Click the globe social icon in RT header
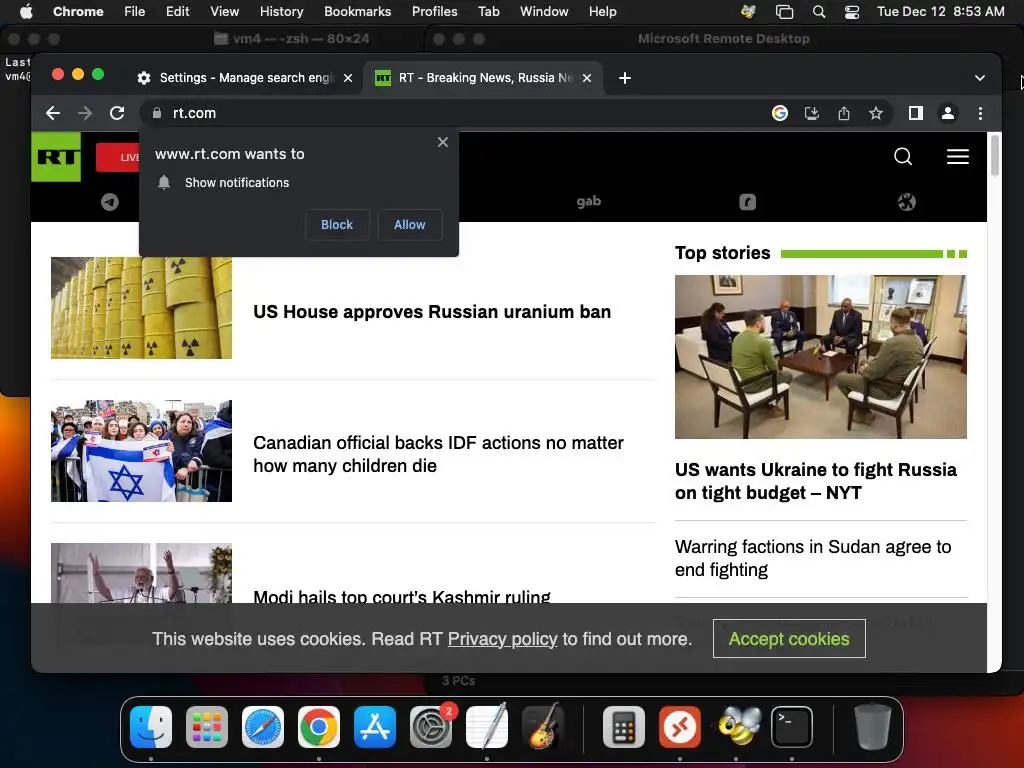Screen dimensions: 1024x768 [x=906, y=202]
